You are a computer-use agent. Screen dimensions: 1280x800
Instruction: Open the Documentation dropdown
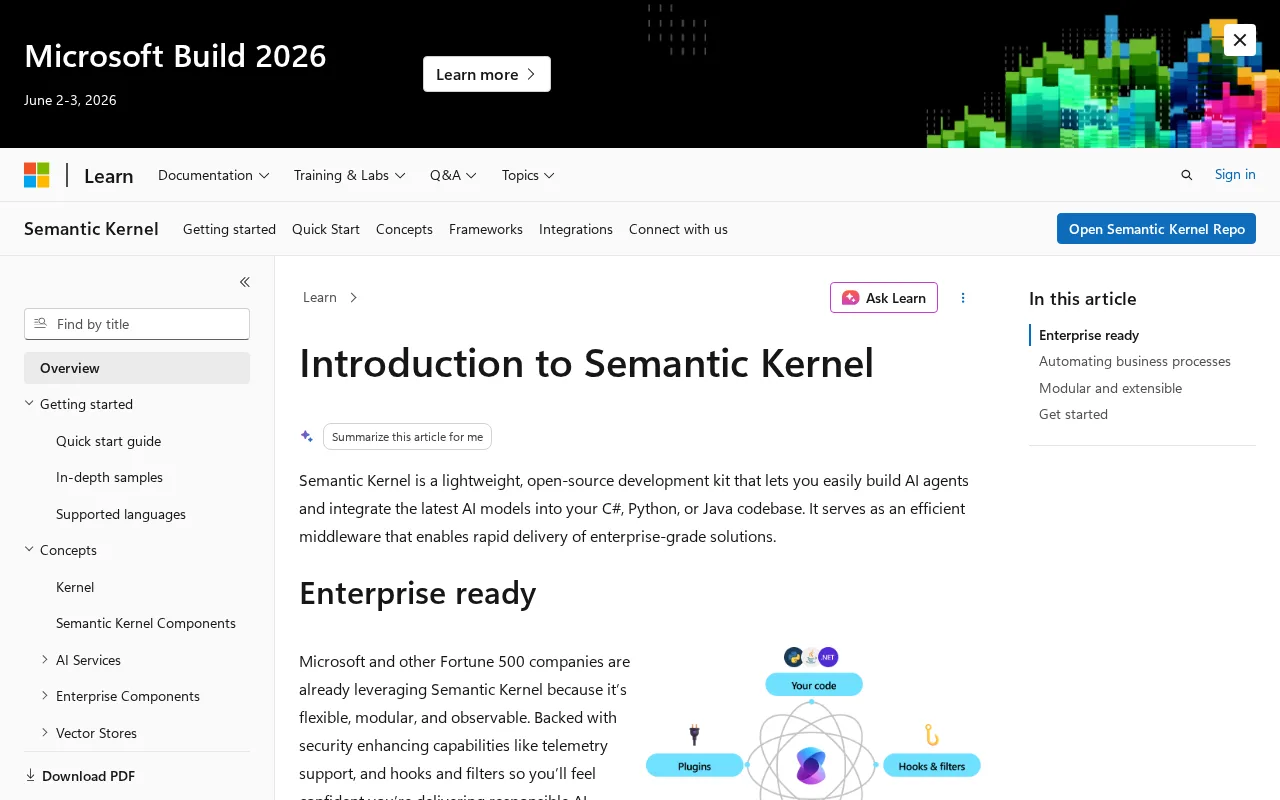tap(214, 175)
